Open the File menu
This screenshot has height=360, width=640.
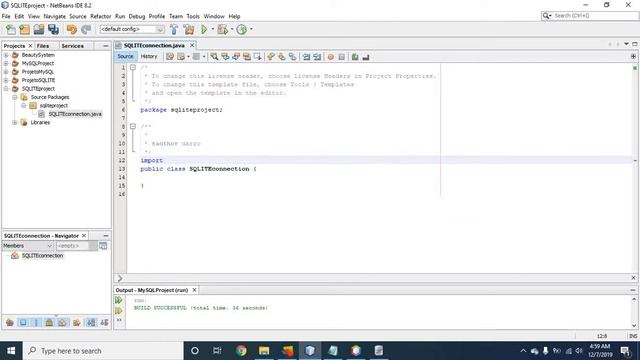coord(6,16)
